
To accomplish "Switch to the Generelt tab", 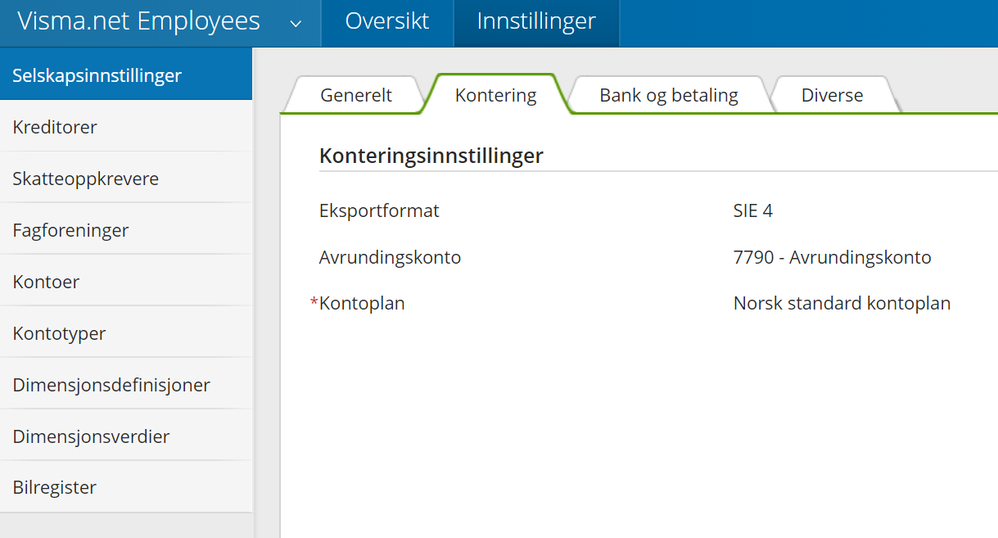I will [x=356, y=96].
